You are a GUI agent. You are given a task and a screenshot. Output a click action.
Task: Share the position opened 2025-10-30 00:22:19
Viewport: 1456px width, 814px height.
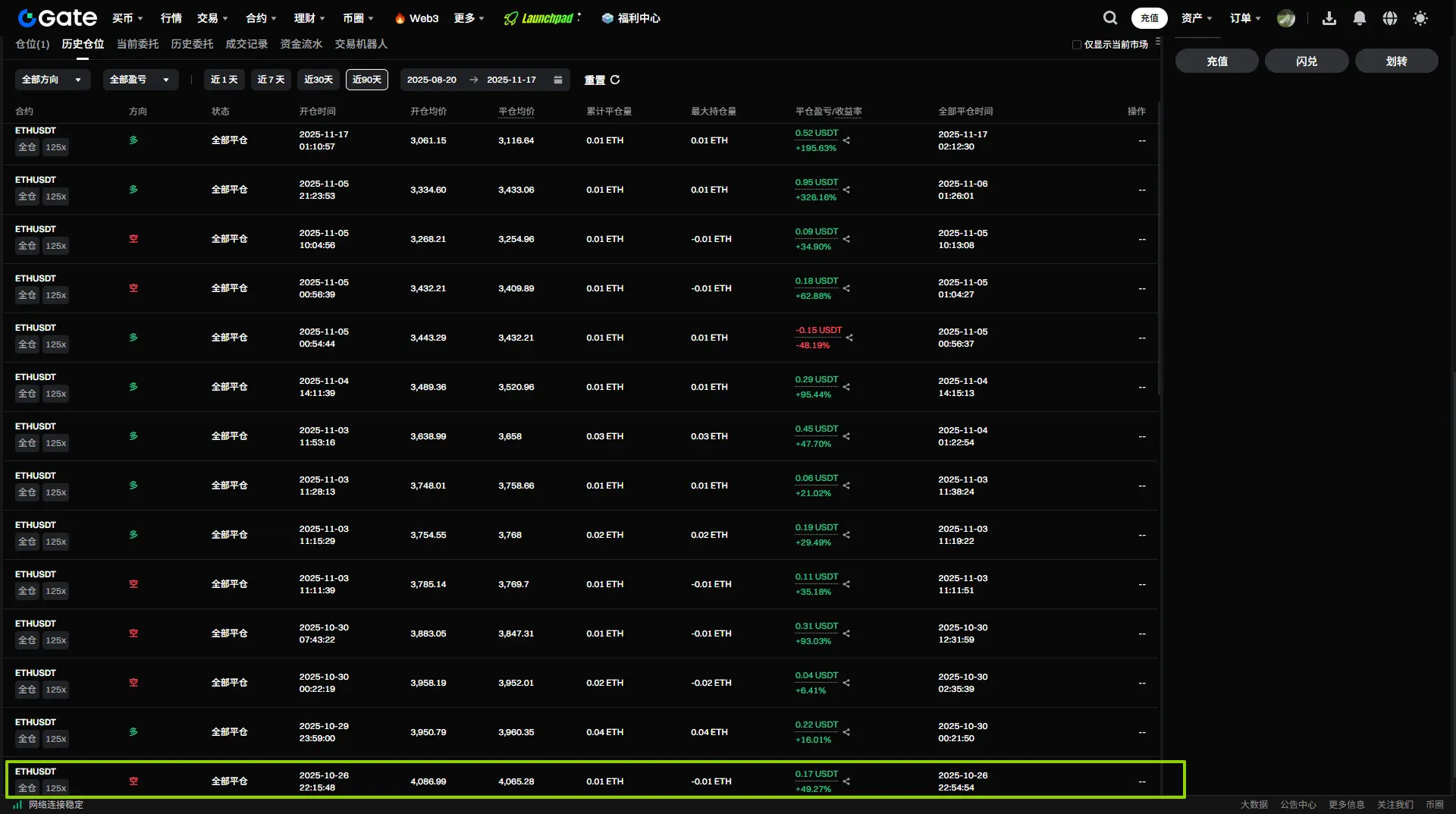click(846, 683)
